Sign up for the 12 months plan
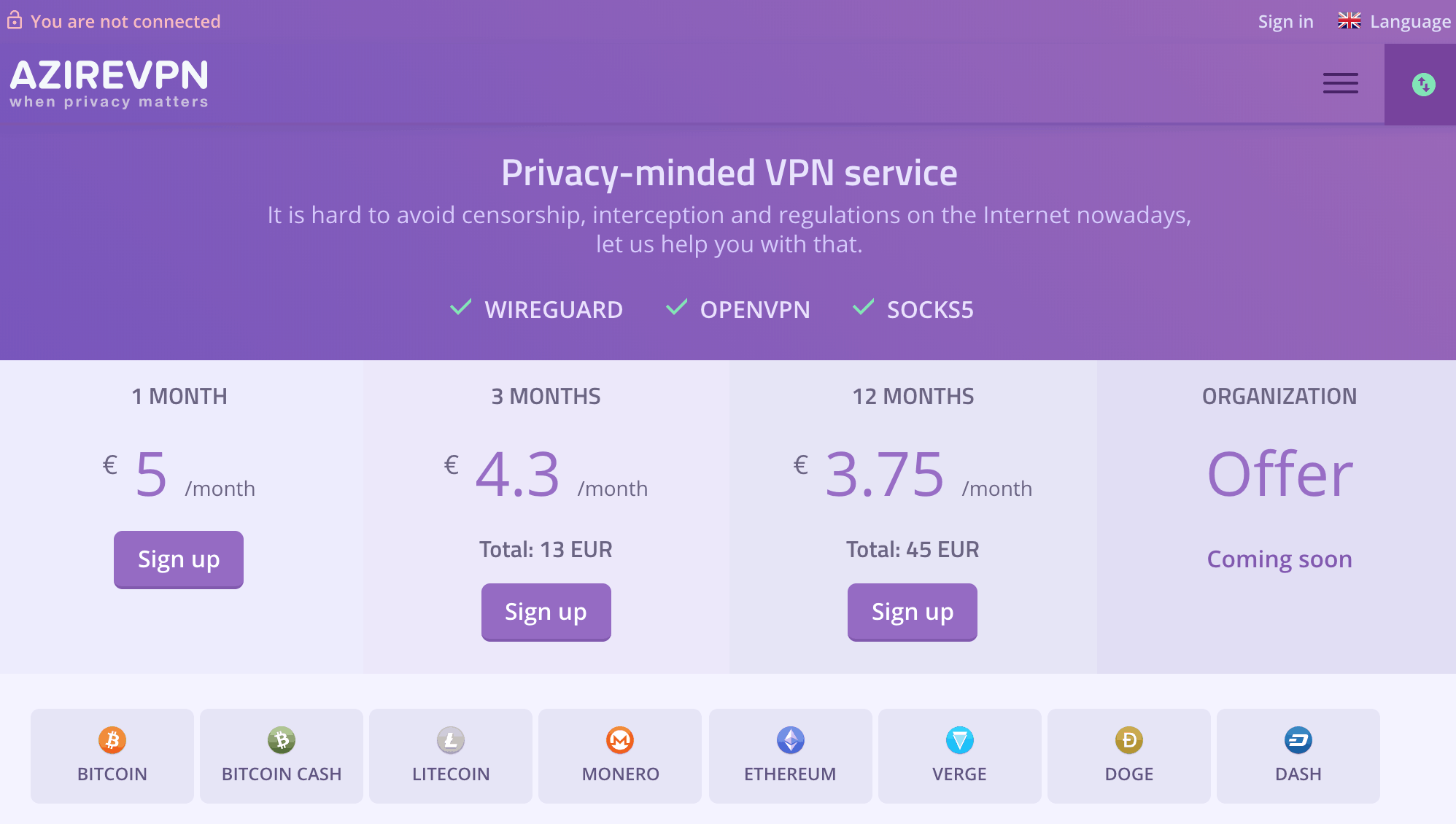 click(912, 612)
